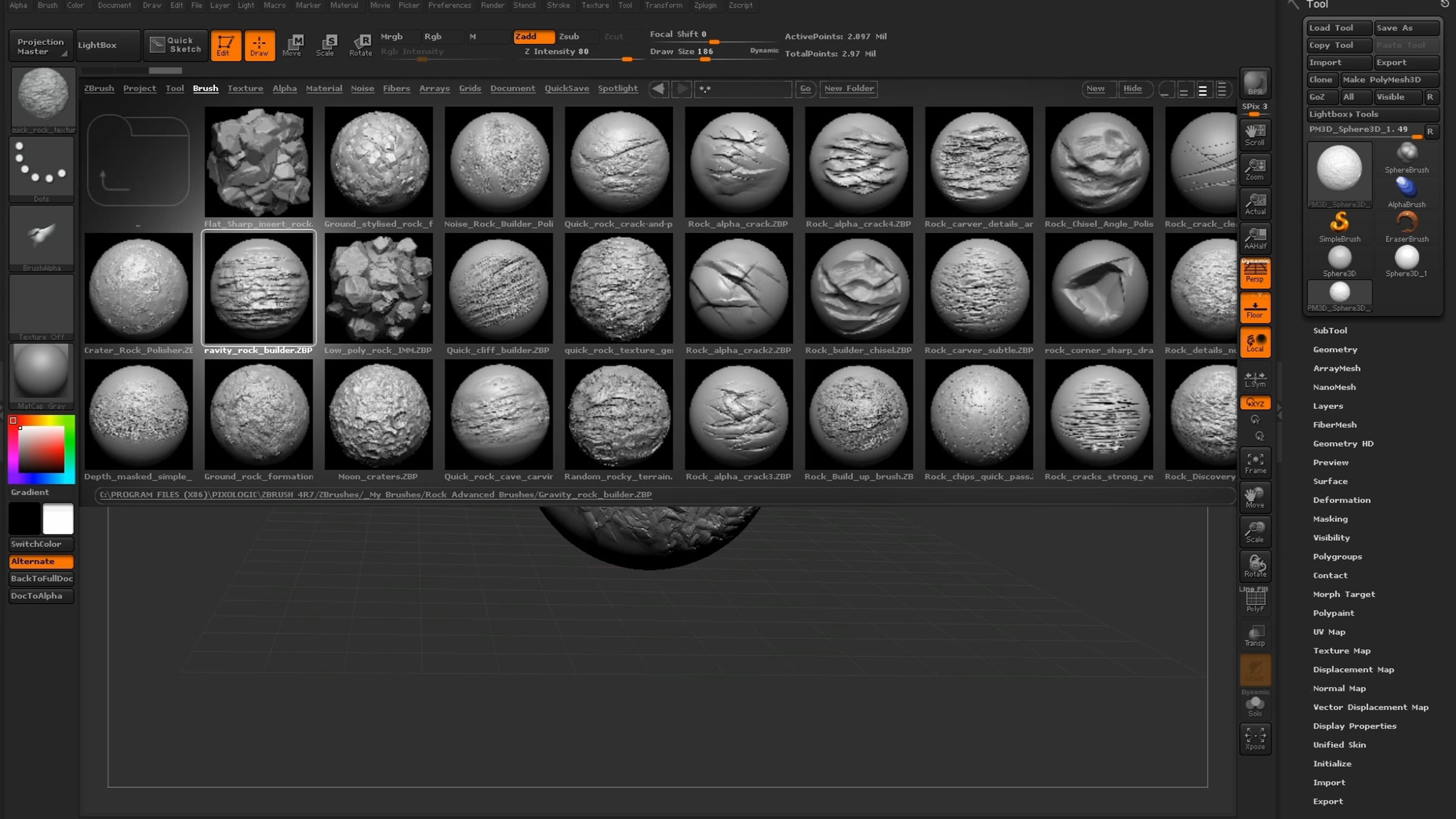Toggle PolyF line fill display
The width and height of the screenshot is (1456, 819).
pos(1255,601)
